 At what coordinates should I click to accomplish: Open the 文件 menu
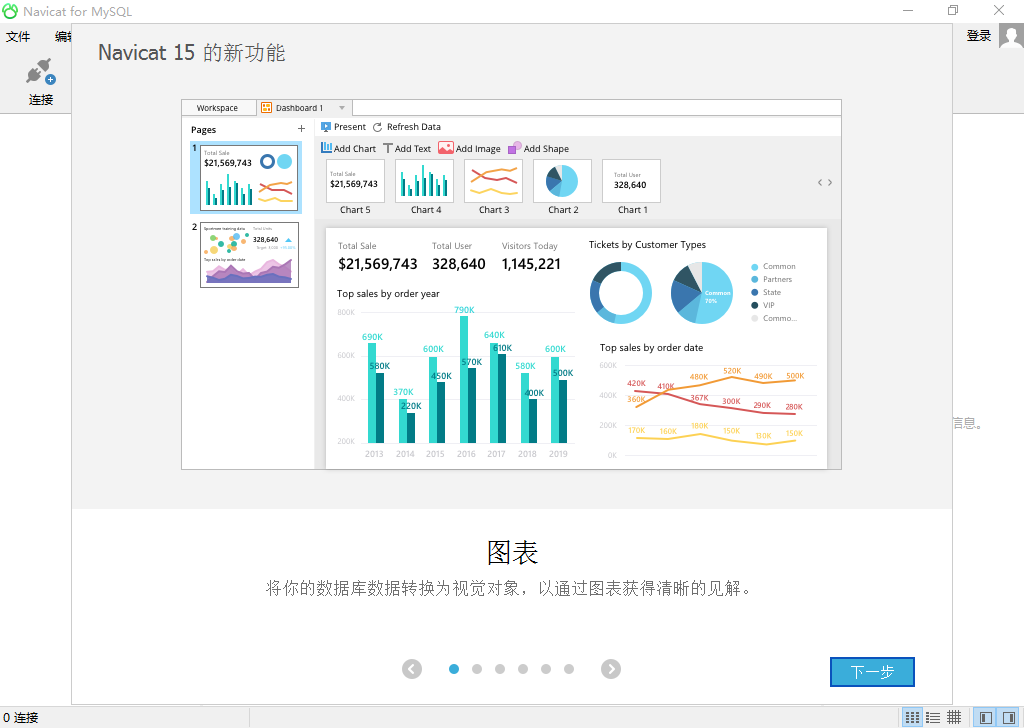(18, 37)
